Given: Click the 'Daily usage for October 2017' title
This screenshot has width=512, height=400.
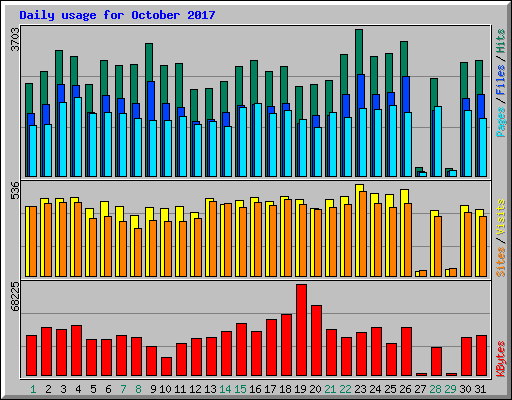Looking at the screenshot, I should point(117,15).
